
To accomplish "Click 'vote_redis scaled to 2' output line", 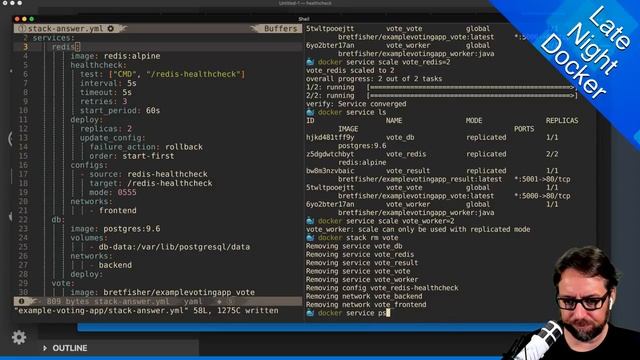I will coord(350,70).
